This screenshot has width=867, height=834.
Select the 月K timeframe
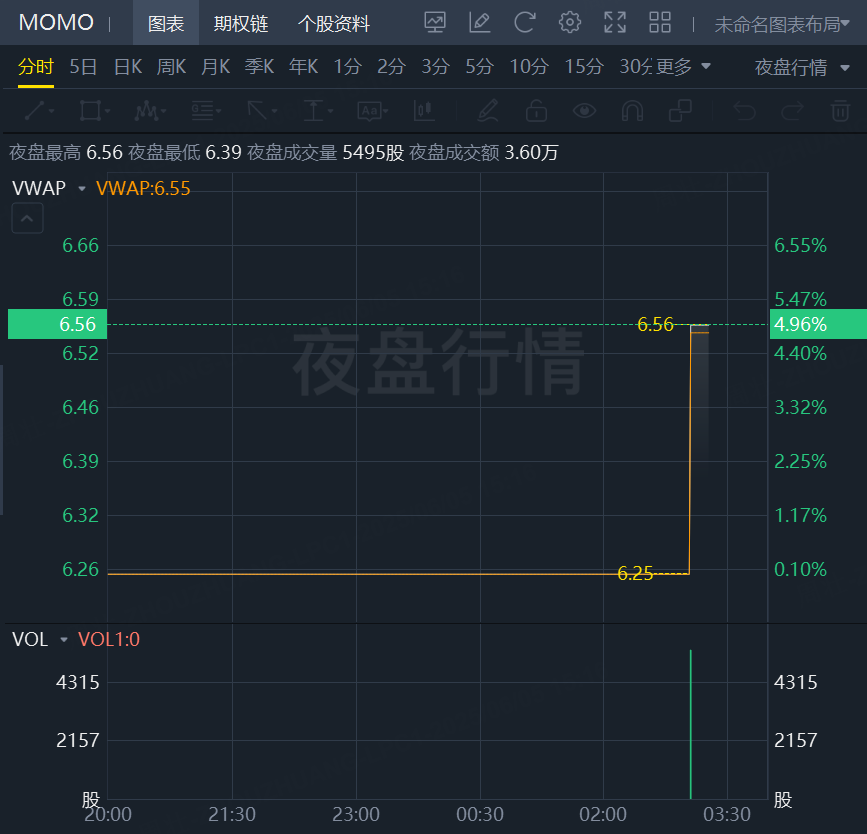(216, 66)
